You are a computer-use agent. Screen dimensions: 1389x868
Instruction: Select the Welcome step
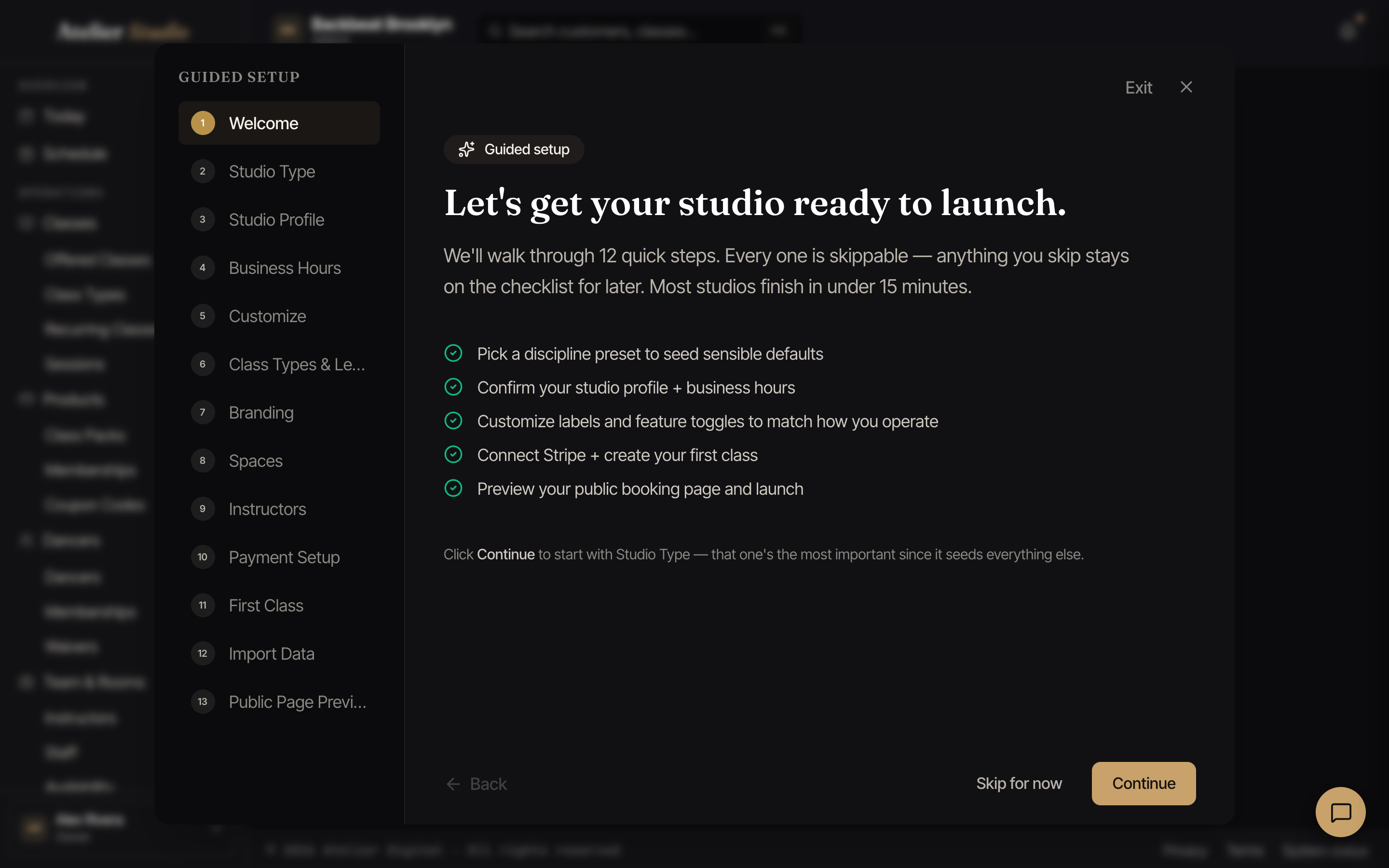pyautogui.click(x=279, y=123)
